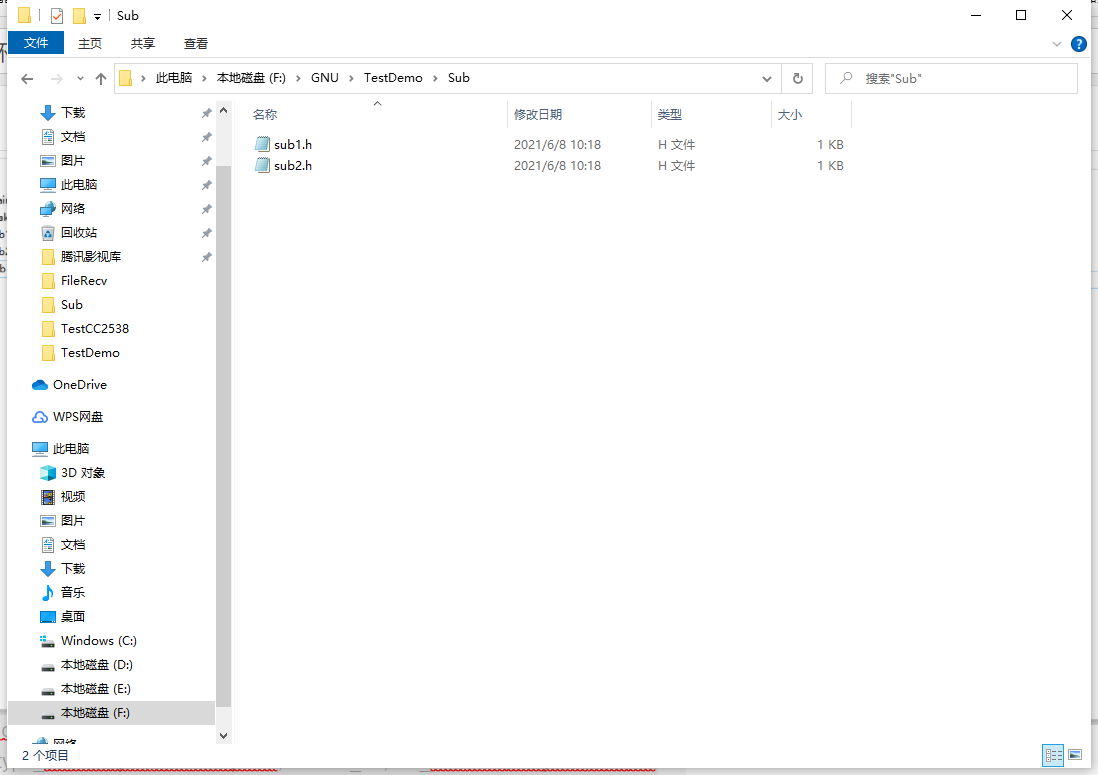
Task: Switch to the 查看 (View) ribbon tab
Action: (x=195, y=43)
